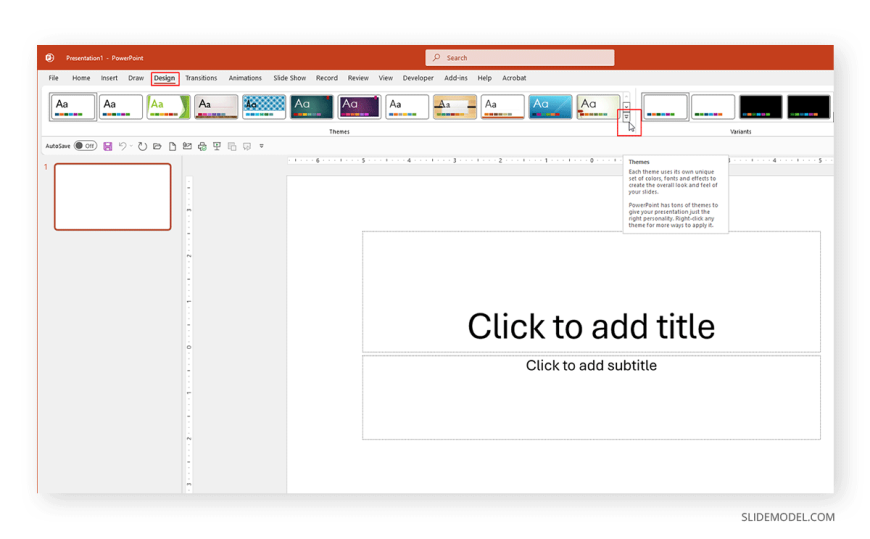
Task: Apply the dark teal theme
Action: pyautogui.click(x=311, y=107)
